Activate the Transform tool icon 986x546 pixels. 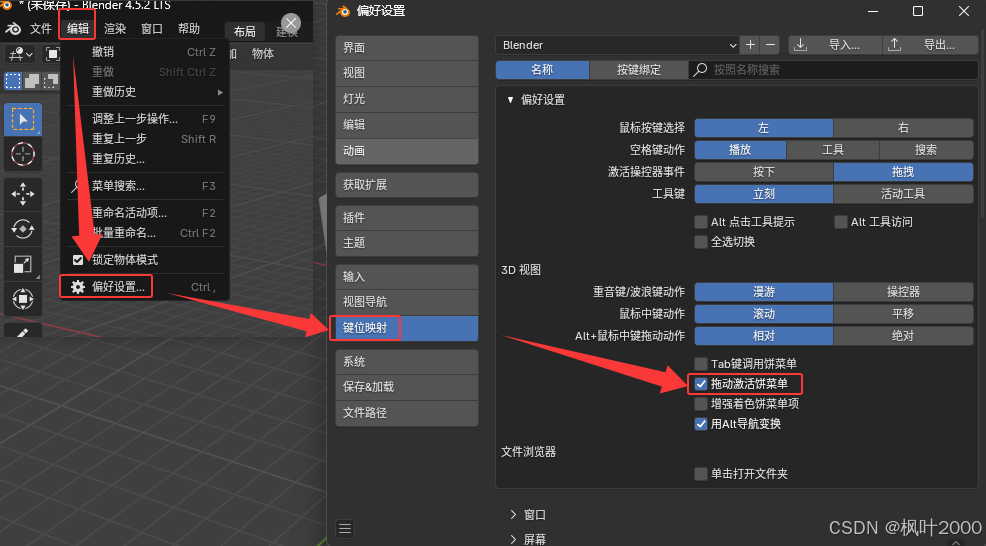tap(23, 299)
